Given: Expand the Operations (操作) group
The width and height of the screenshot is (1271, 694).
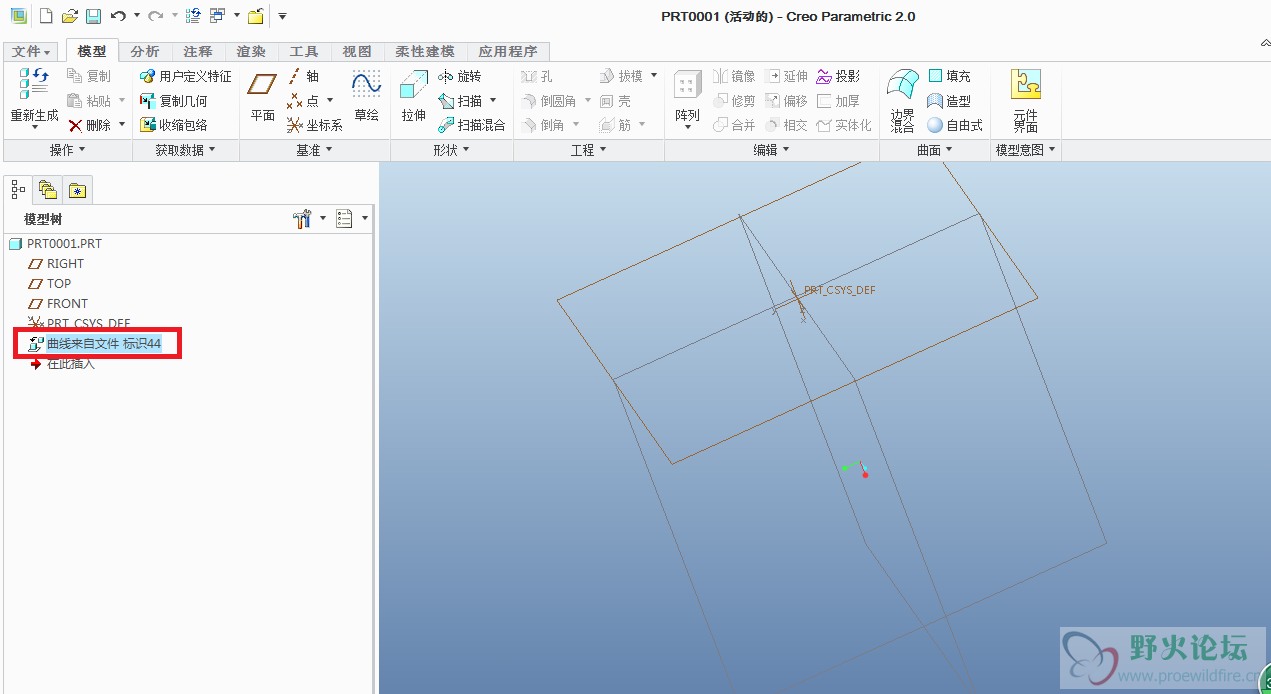Looking at the screenshot, I should 67,150.
